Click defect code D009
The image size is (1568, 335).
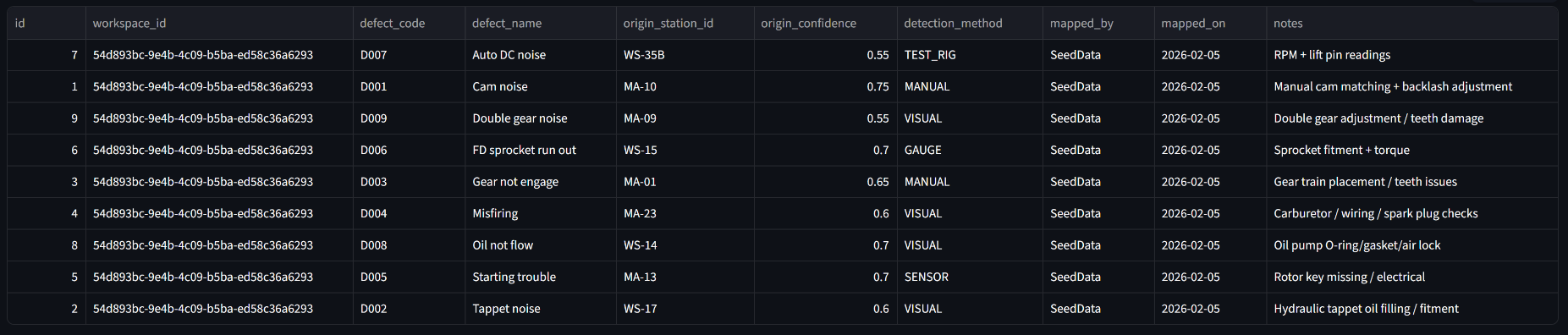(409, 118)
